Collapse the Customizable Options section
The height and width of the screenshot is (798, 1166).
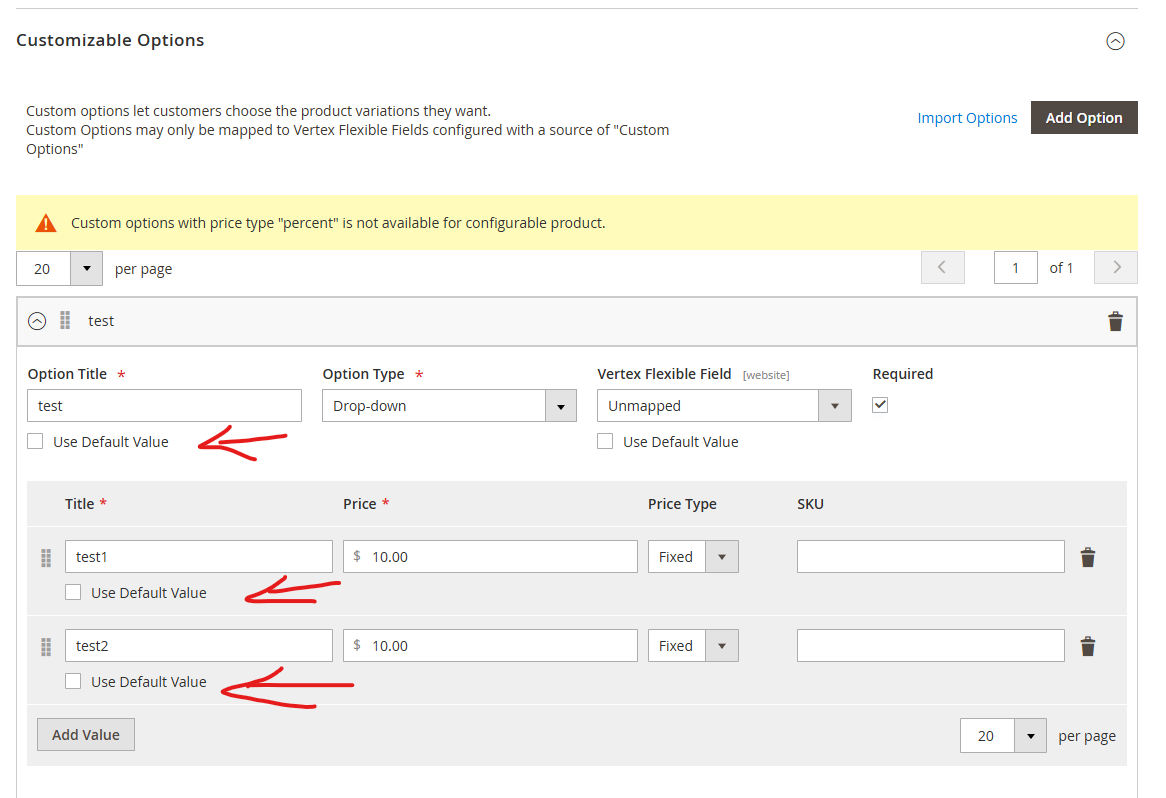pos(1115,41)
